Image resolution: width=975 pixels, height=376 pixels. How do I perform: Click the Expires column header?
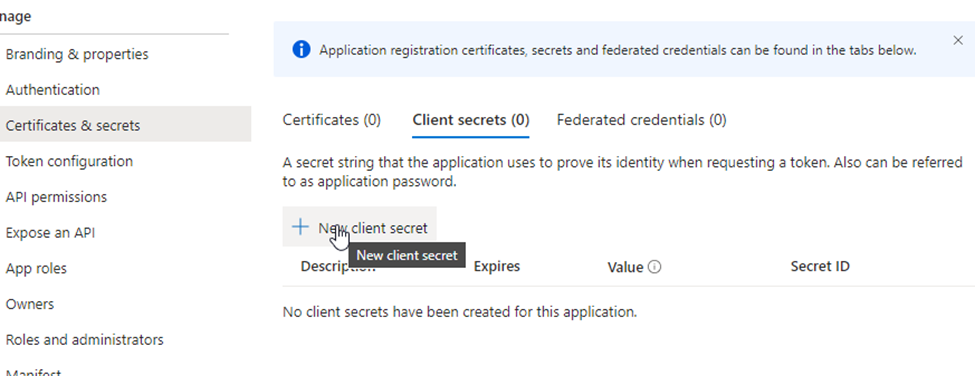tap(497, 266)
